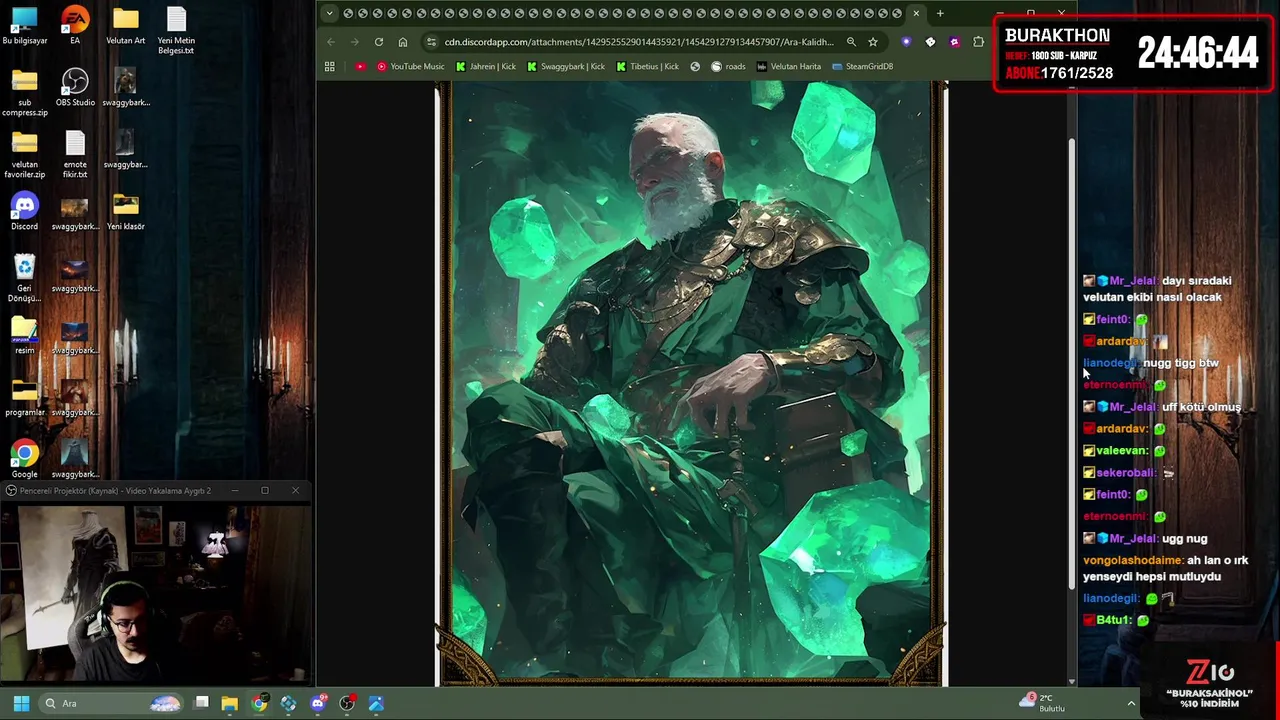Select the Yeni klasör folder
The height and width of the screenshot is (720, 1280).
[125, 212]
